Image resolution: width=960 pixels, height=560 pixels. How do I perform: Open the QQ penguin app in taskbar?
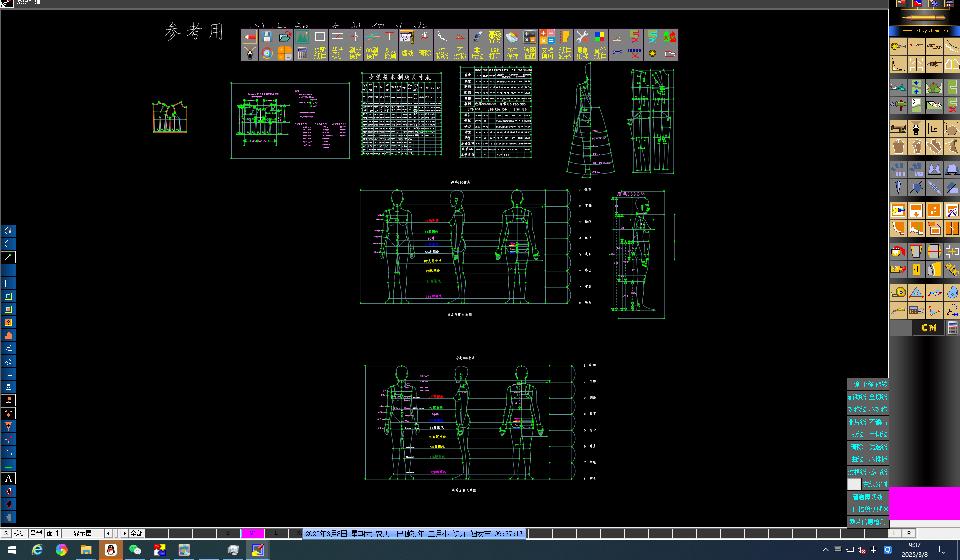(x=110, y=550)
